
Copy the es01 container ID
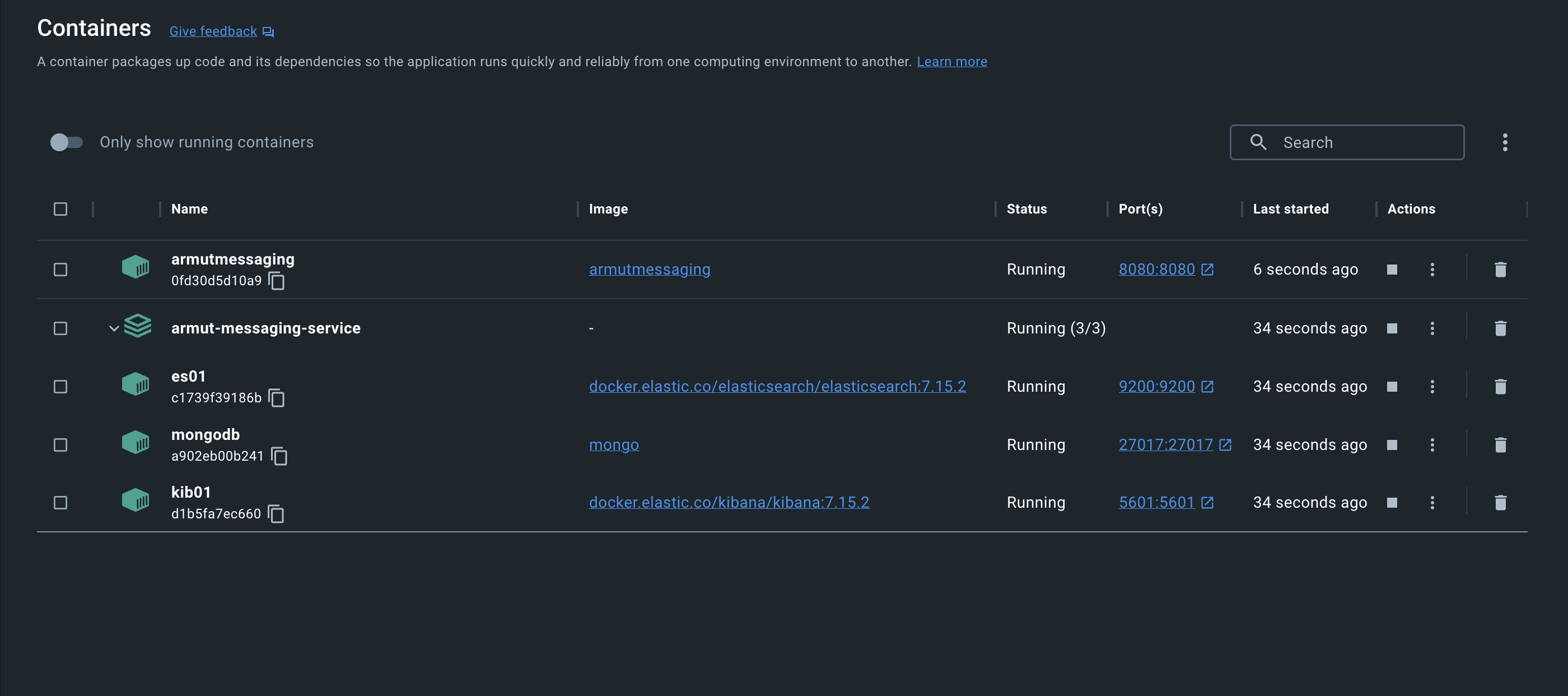click(278, 399)
